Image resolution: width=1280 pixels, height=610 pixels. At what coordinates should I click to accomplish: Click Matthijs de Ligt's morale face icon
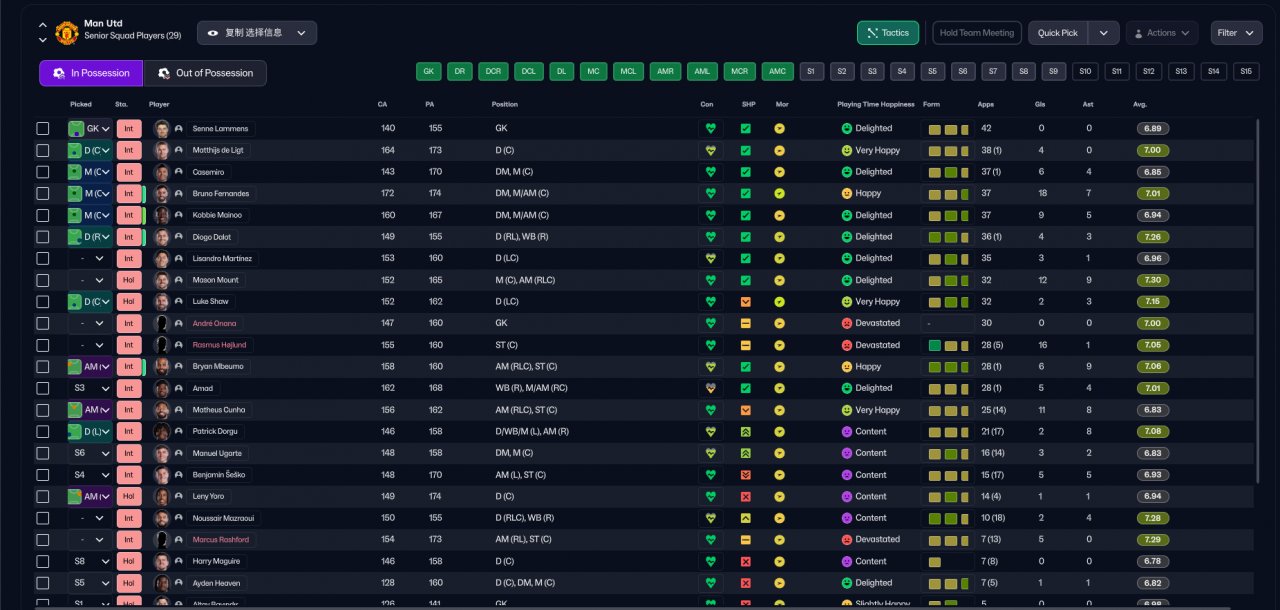pyautogui.click(x=780, y=150)
